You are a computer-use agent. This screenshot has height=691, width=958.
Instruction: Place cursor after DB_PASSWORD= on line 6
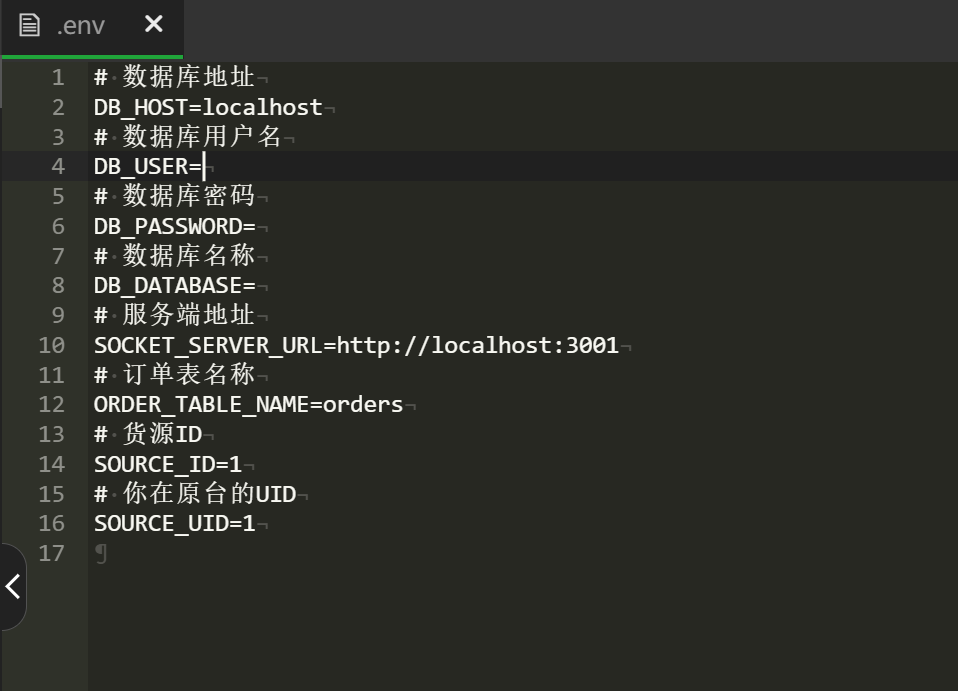point(257,227)
